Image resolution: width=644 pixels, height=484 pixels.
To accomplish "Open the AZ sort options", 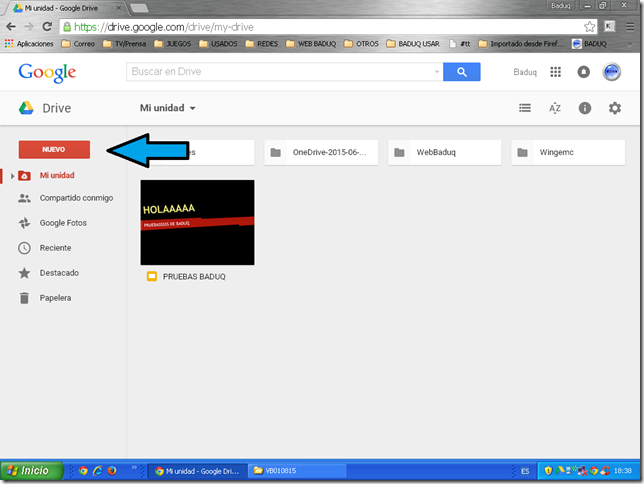I will [555, 108].
